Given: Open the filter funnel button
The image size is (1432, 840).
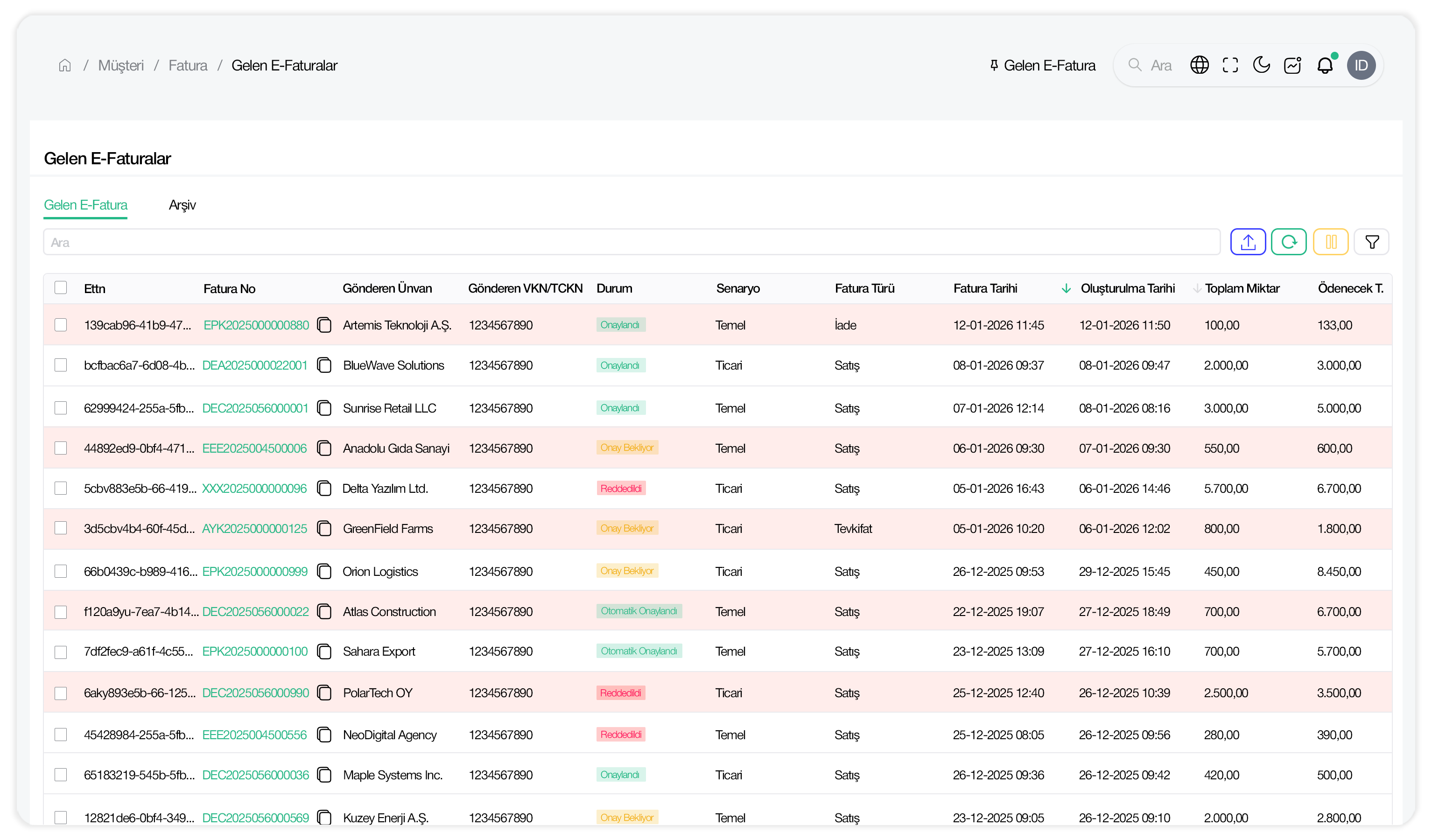Looking at the screenshot, I should pos(1371,242).
